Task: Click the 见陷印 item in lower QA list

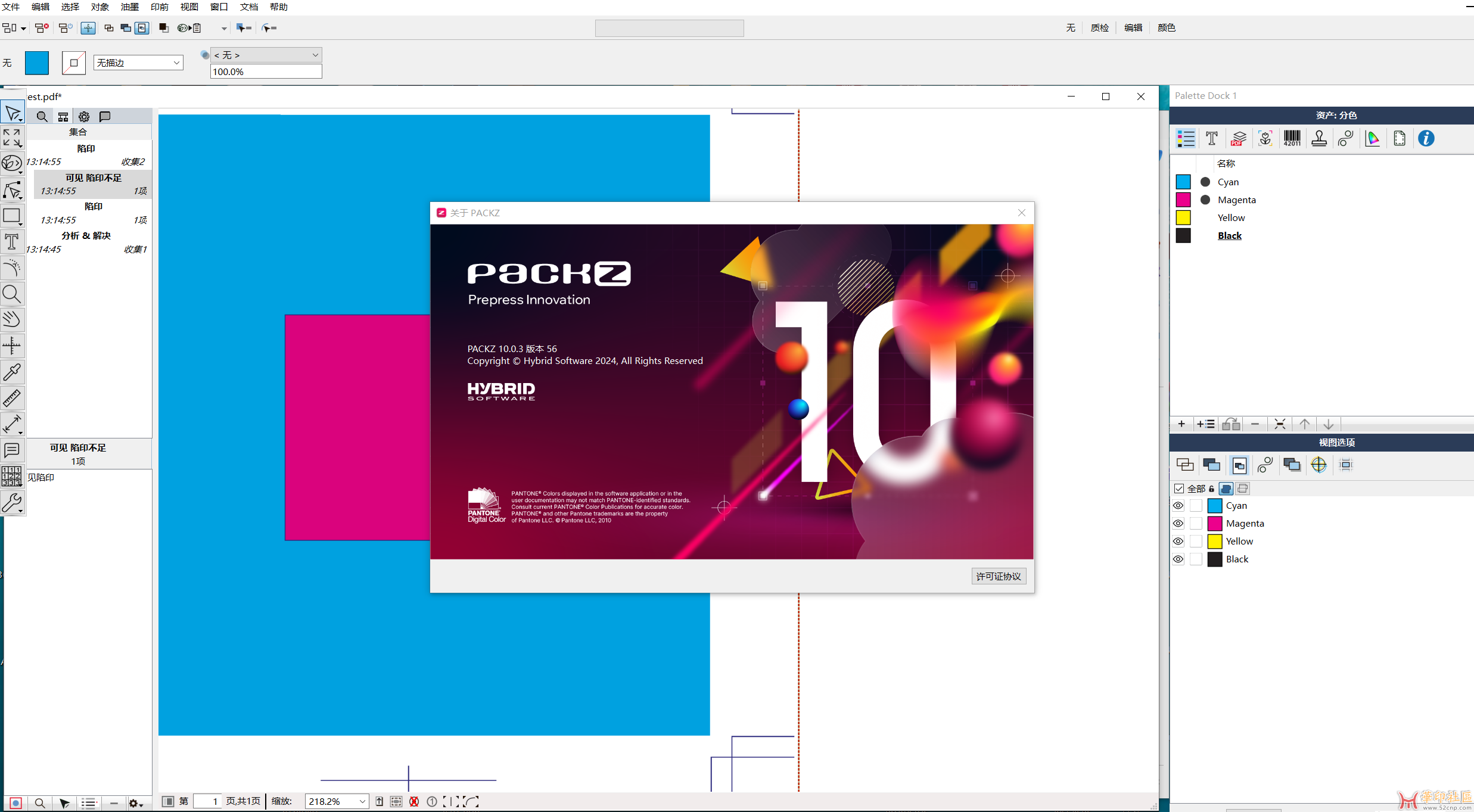Action: [x=41, y=477]
